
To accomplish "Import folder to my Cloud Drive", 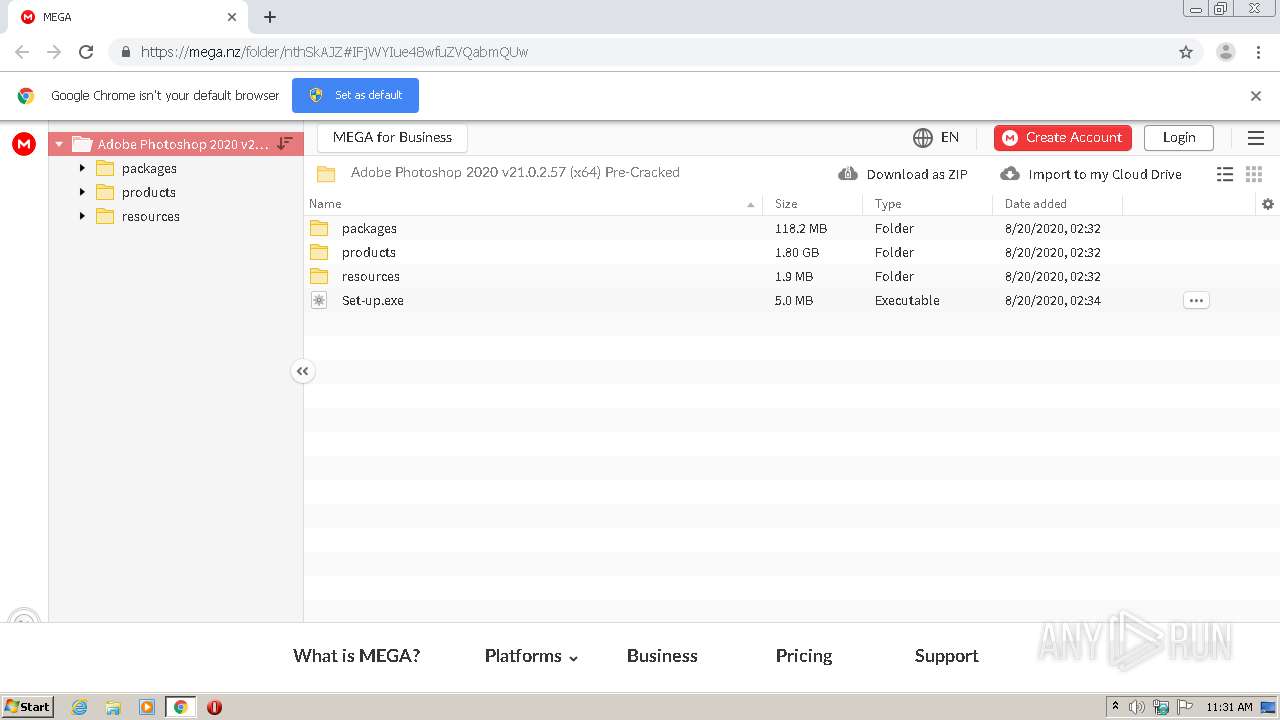I will tap(1091, 174).
